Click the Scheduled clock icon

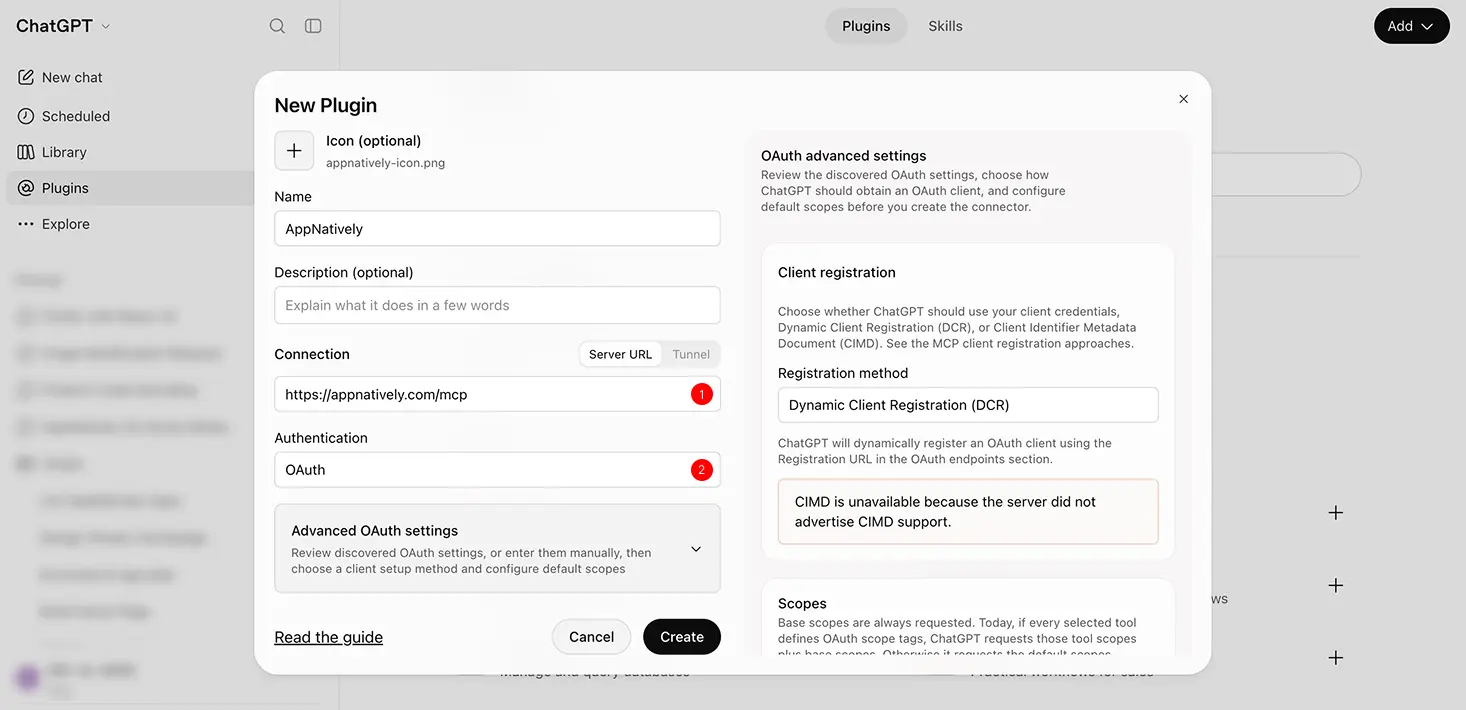pyautogui.click(x=26, y=116)
